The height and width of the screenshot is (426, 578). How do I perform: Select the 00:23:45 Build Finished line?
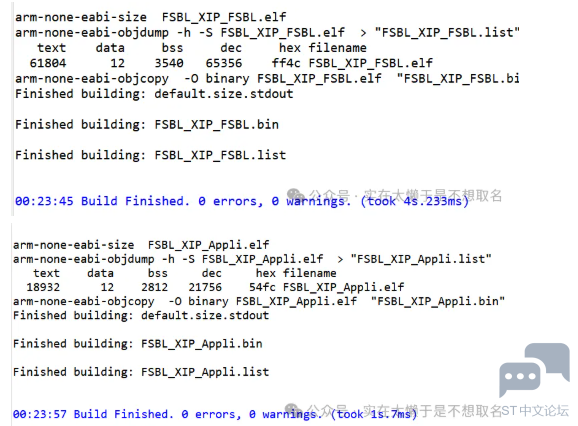[x=242, y=201]
